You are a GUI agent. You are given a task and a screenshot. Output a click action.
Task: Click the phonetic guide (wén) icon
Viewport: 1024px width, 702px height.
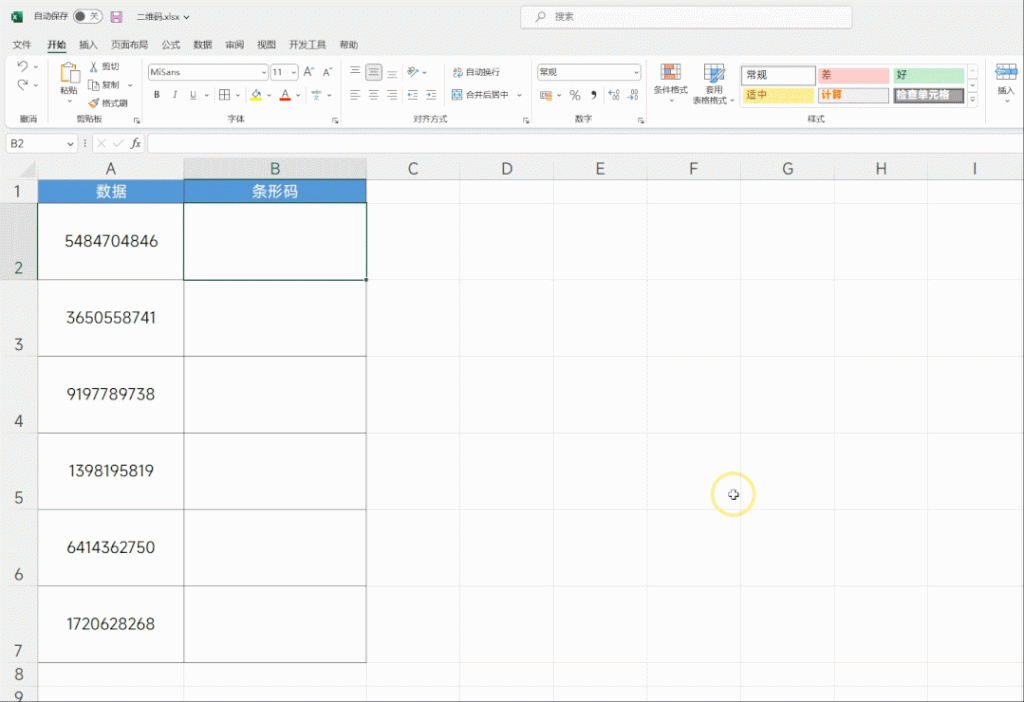(317, 95)
